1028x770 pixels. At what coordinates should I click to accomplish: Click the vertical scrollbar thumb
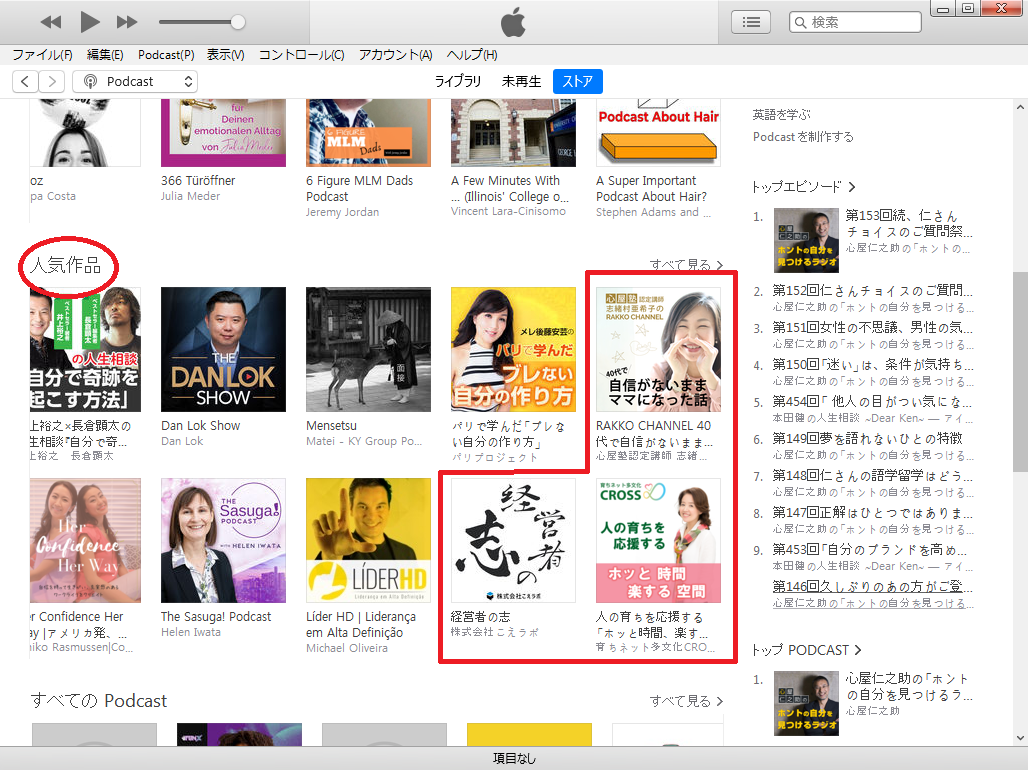(x=1020, y=371)
